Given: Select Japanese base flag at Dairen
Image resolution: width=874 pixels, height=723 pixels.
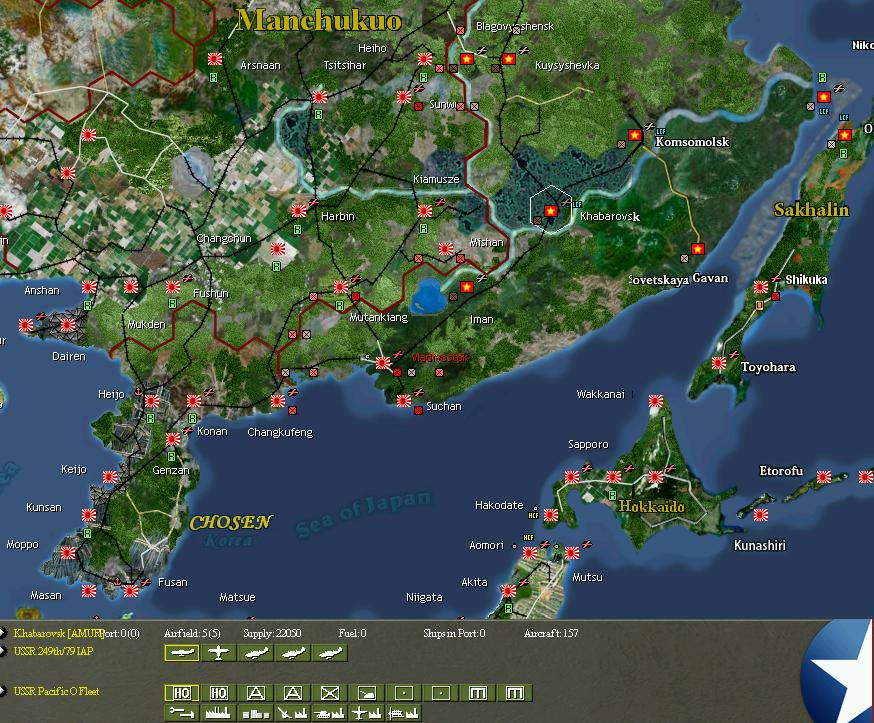Looking at the screenshot, I should click(68, 325).
